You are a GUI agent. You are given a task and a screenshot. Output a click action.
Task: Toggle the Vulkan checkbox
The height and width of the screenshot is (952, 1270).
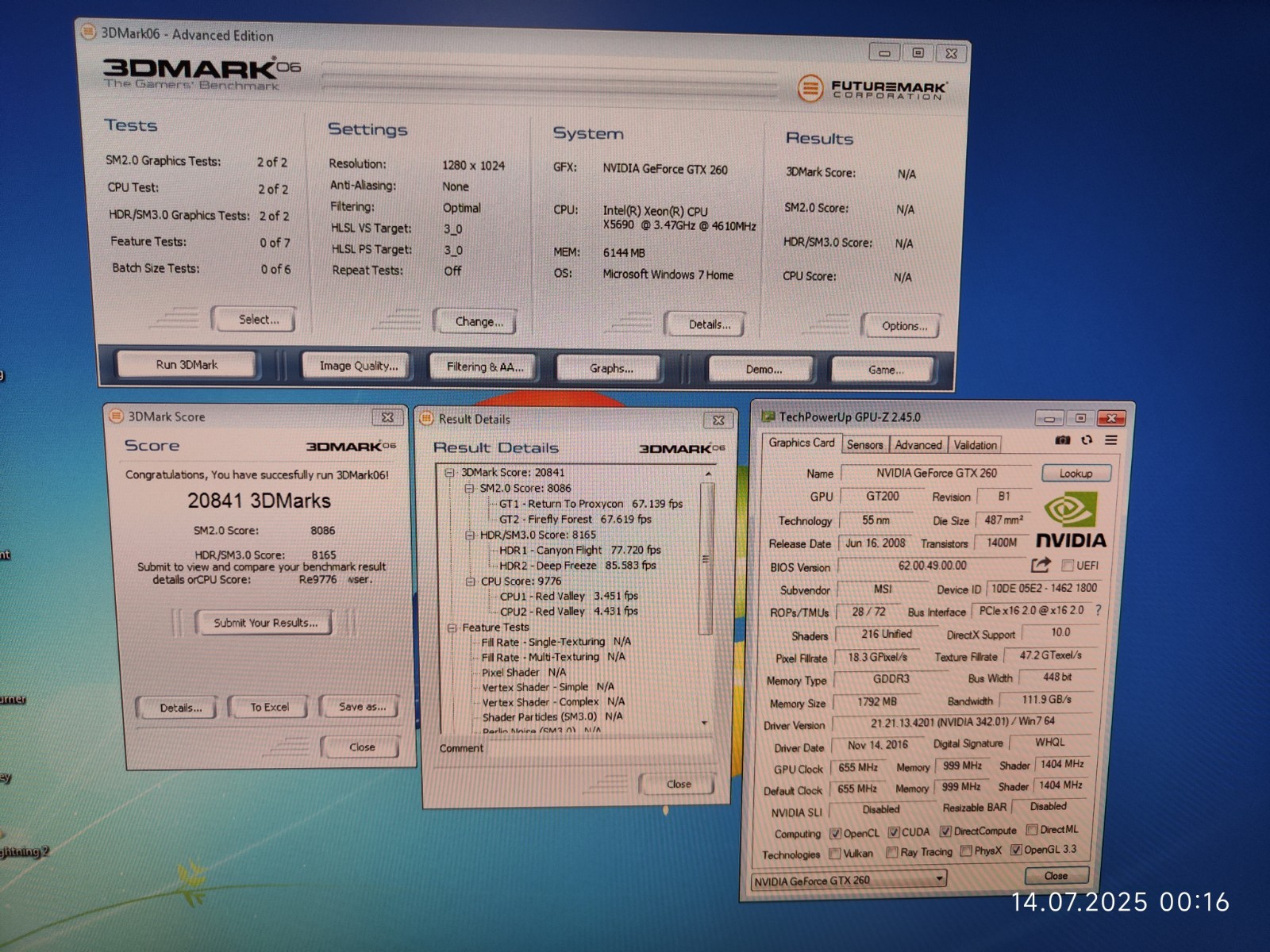pyautogui.click(x=834, y=854)
